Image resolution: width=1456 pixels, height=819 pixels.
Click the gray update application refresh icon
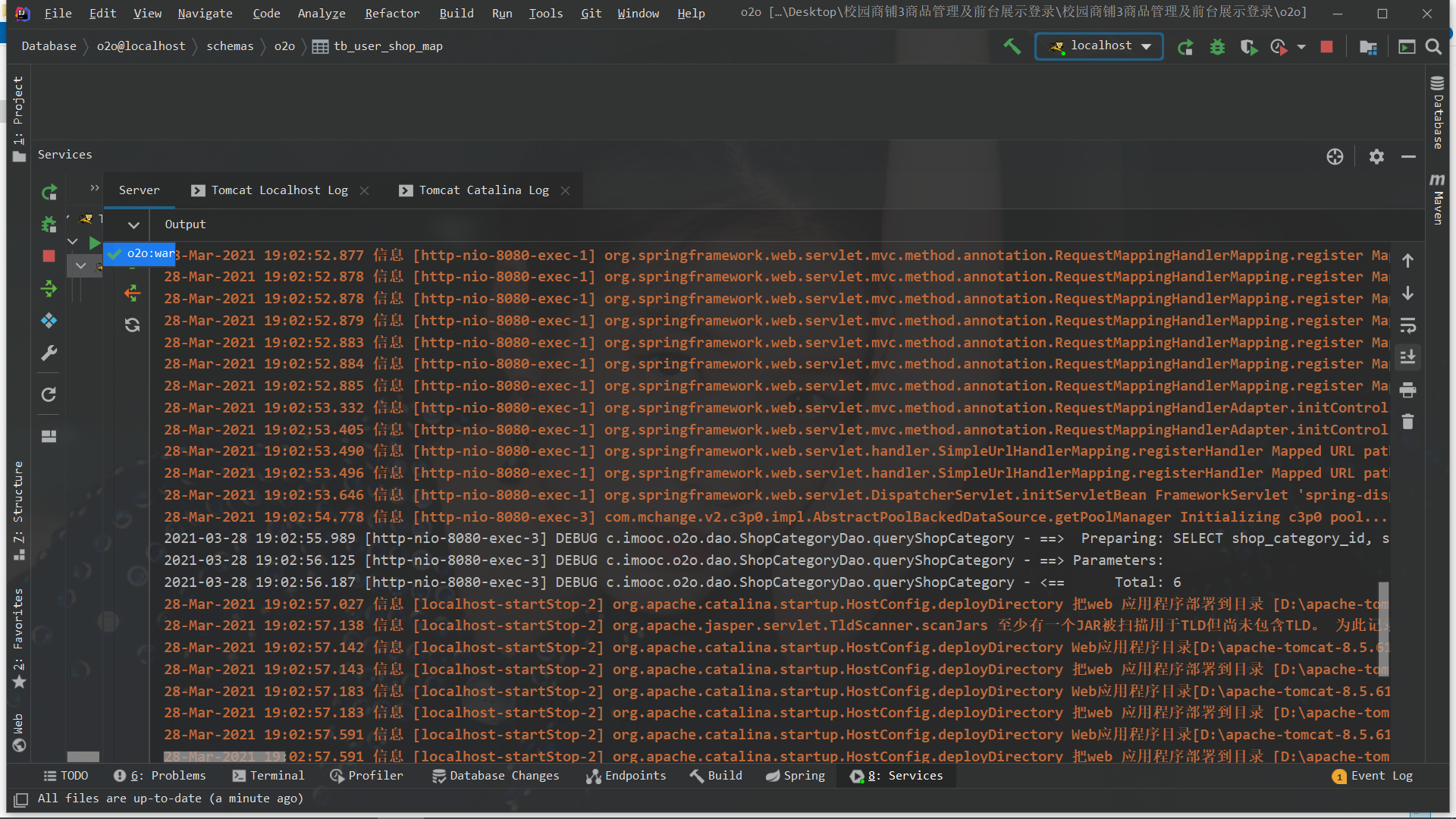(49, 394)
